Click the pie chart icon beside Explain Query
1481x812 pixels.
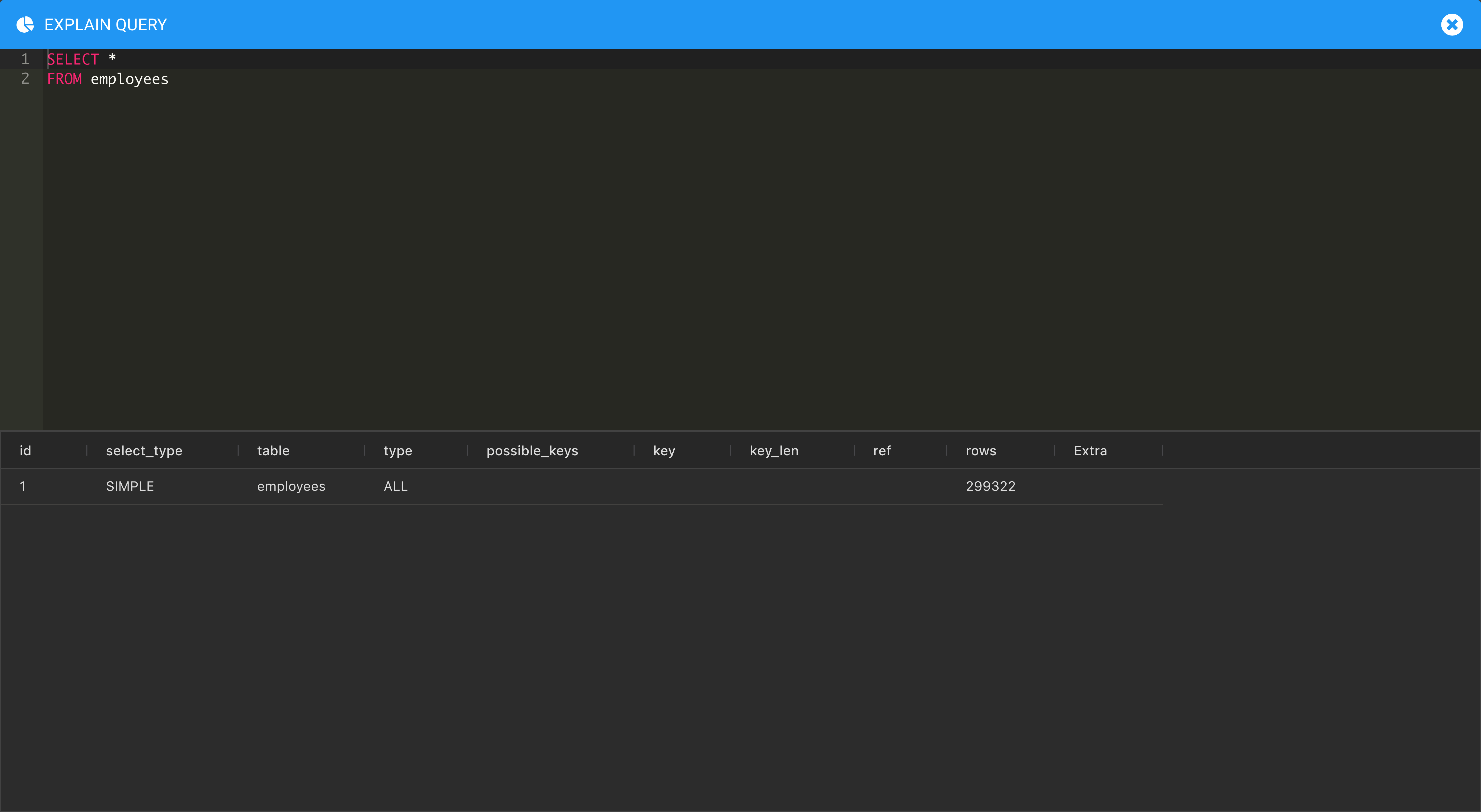[x=25, y=25]
